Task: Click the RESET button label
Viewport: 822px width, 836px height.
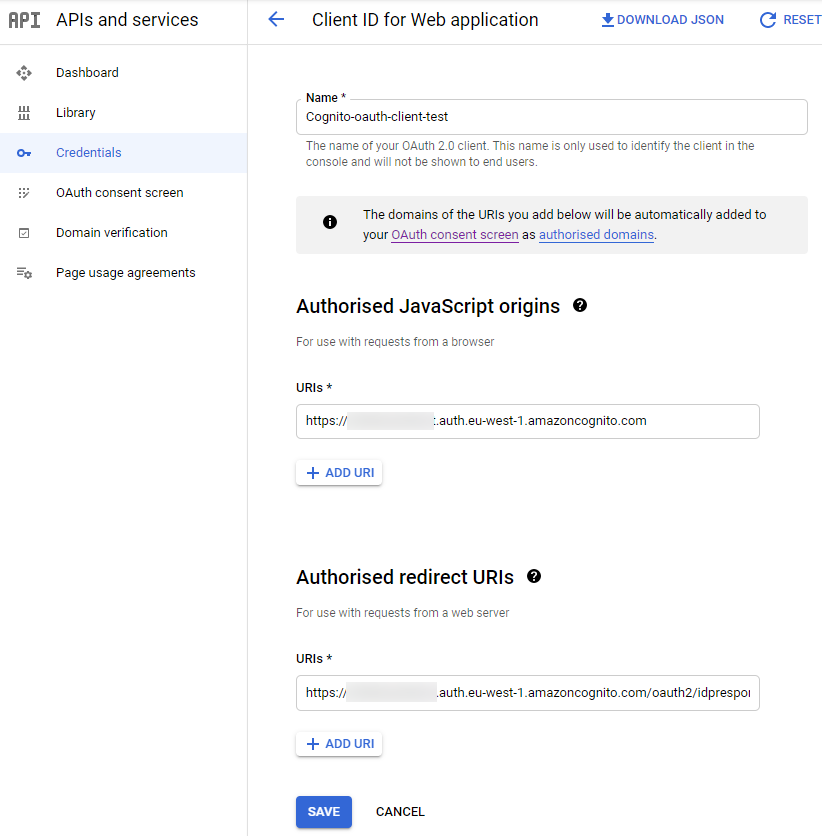Action: [x=802, y=20]
